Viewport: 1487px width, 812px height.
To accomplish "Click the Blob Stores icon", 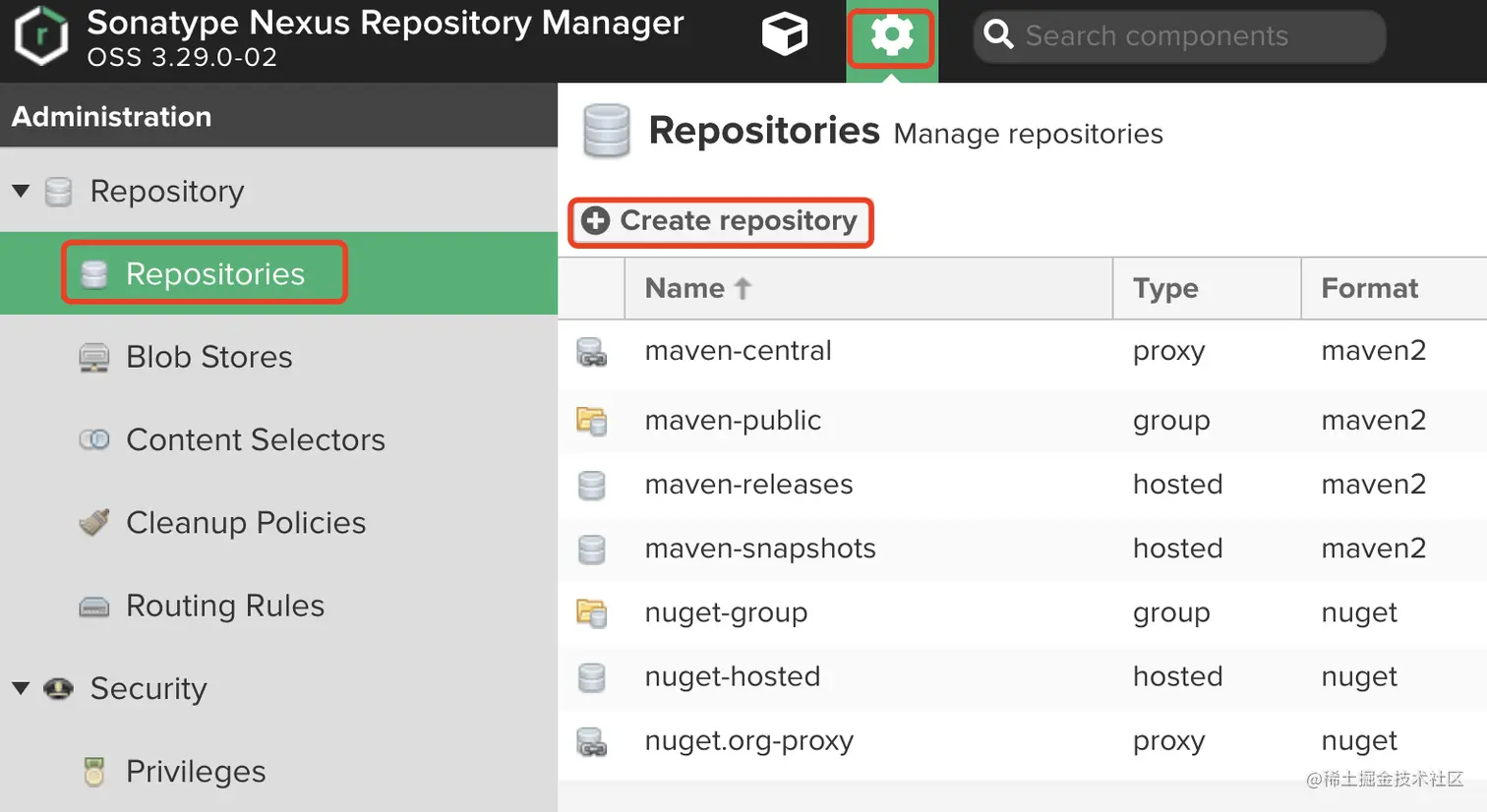I will (94, 358).
